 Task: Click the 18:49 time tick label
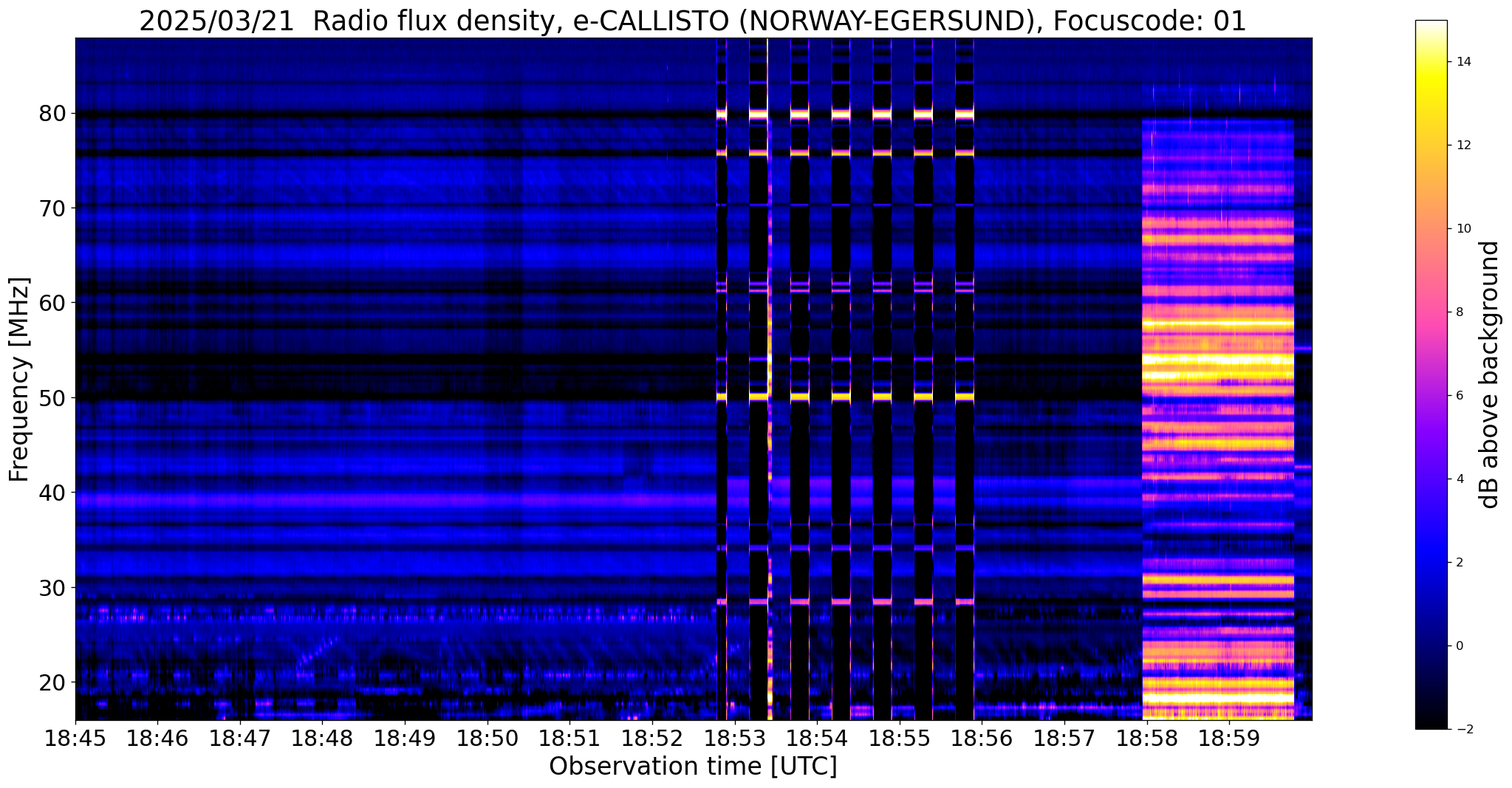pyautogui.click(x=405, y=738)
